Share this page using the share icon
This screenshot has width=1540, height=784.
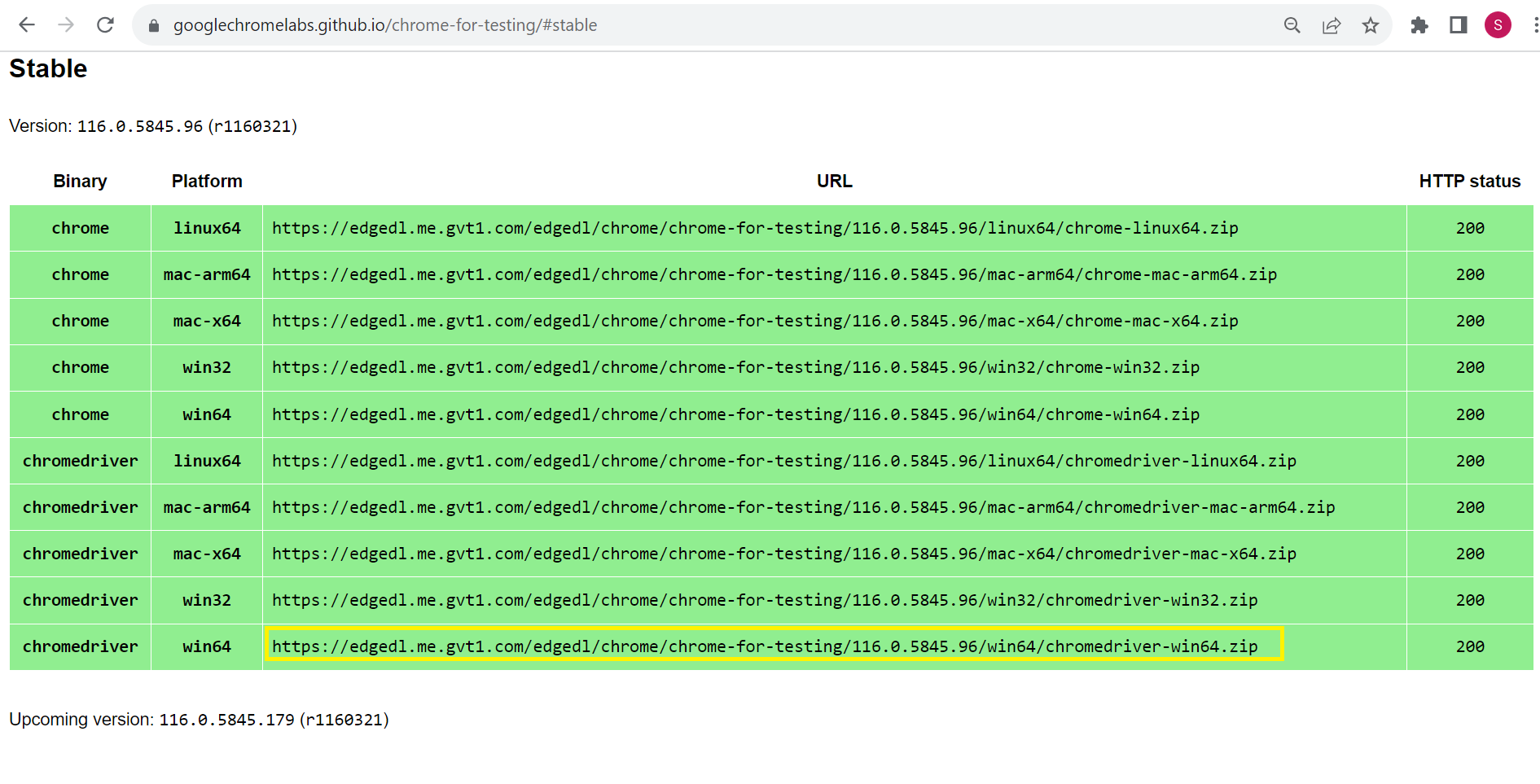[x=1332, y=25]
